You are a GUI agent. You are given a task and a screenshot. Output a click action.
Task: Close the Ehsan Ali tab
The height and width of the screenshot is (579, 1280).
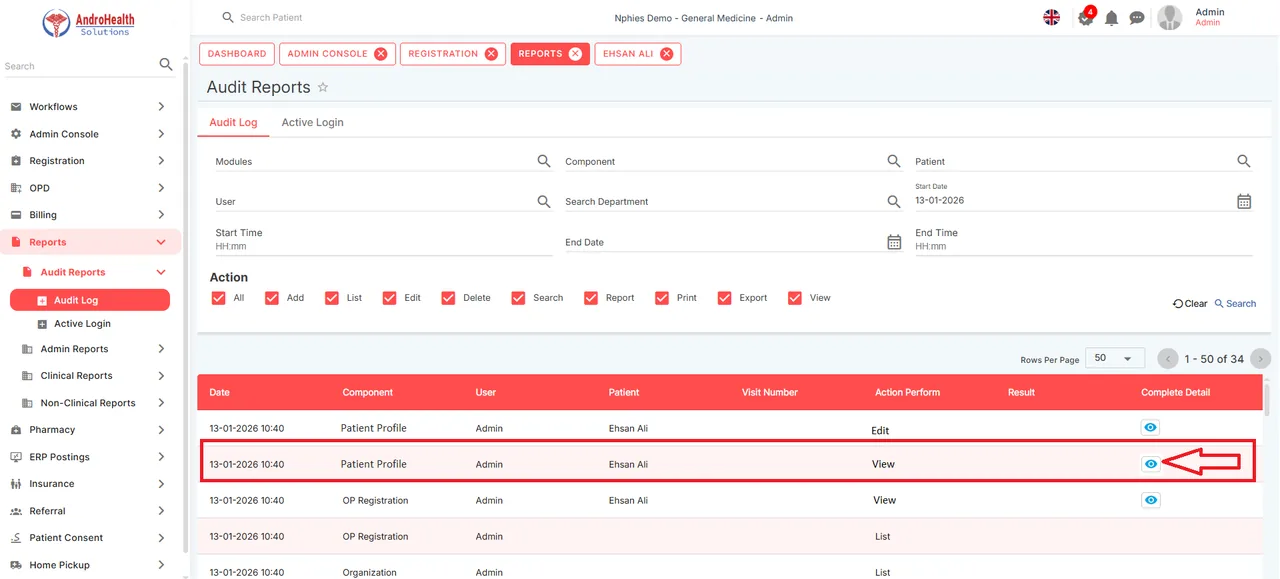[x=666, y=54]
